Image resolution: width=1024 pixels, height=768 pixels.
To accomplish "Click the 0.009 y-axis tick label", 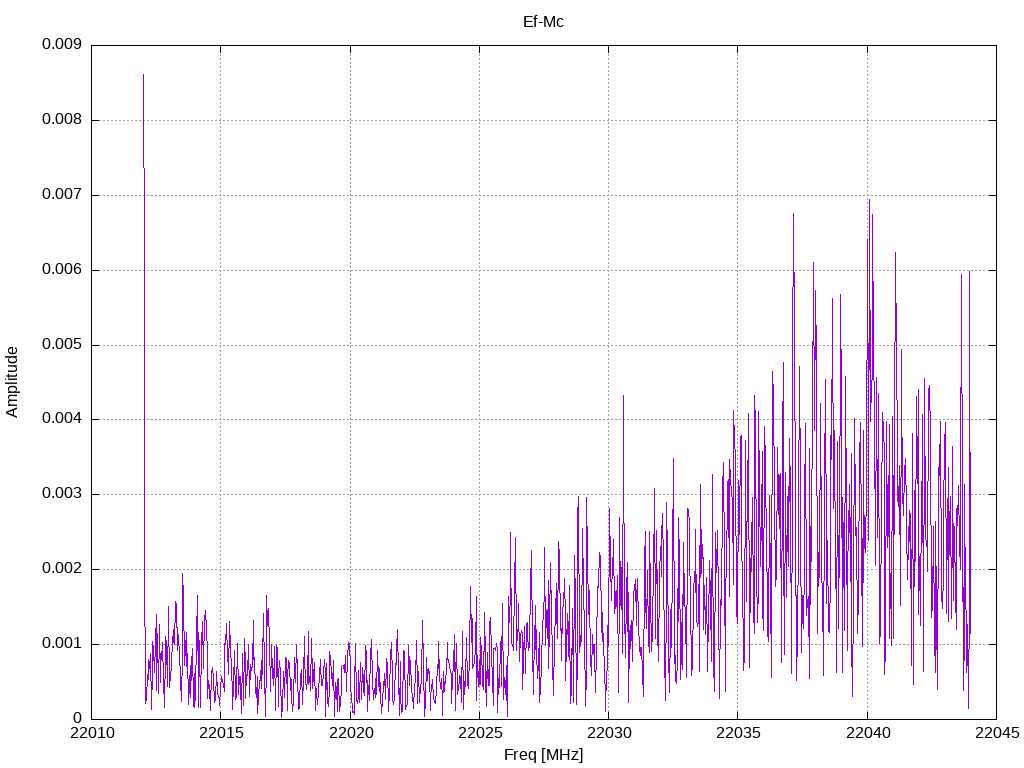I will (61, 45).
